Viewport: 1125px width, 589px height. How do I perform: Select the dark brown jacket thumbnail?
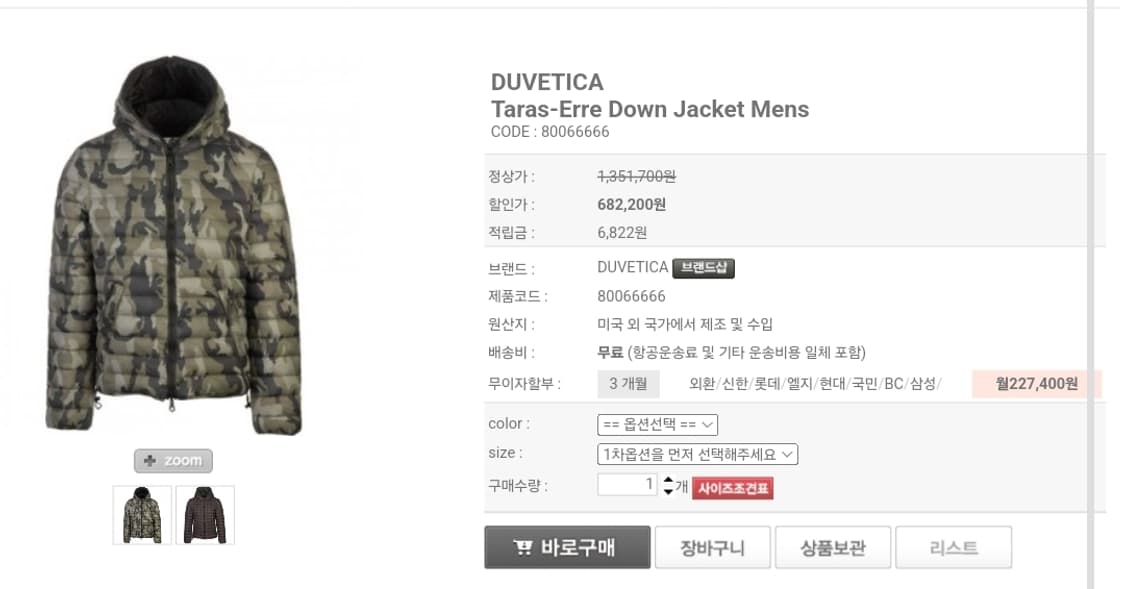(205, 515)
